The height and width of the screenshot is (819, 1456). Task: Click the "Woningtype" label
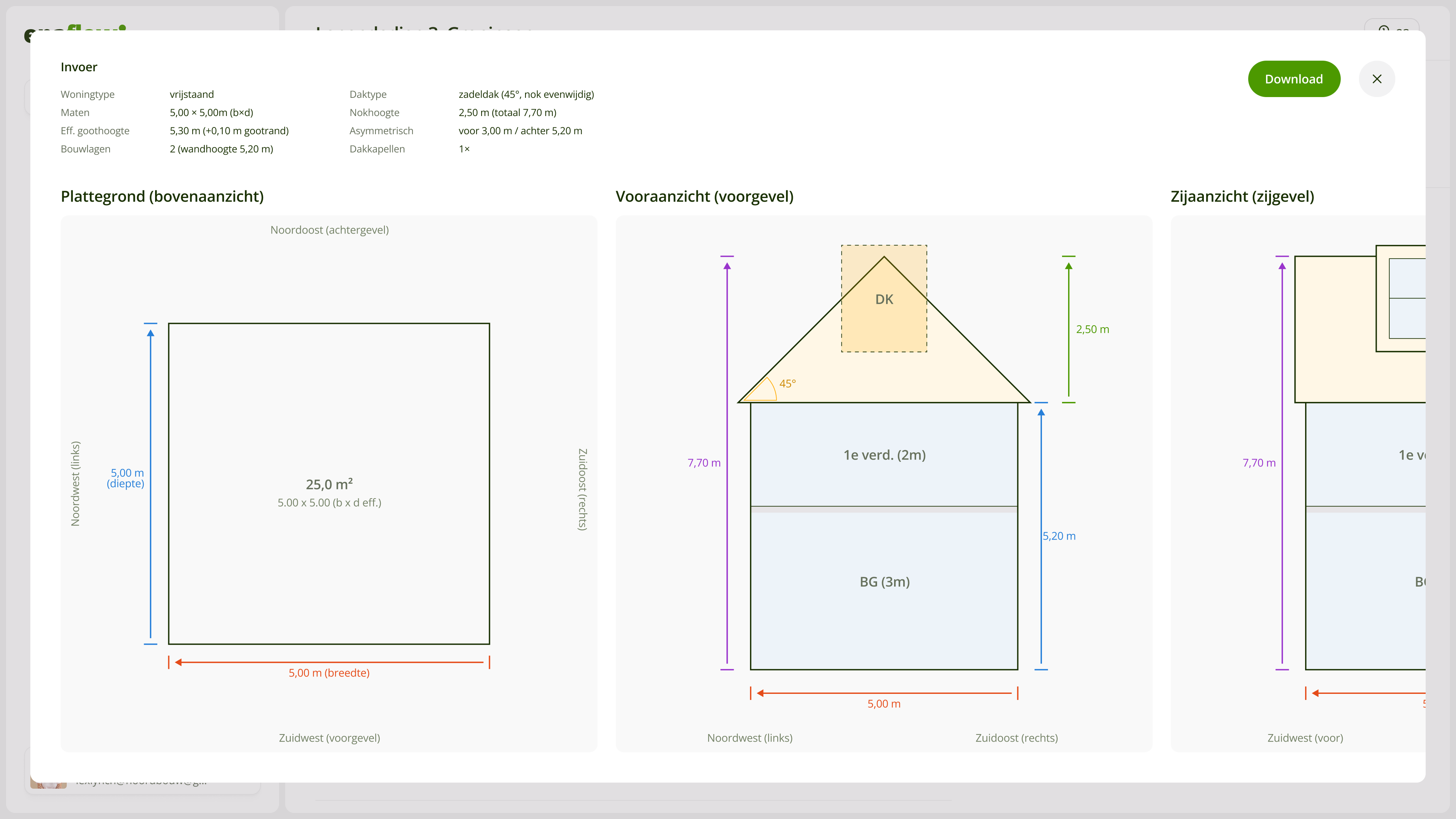(88, 94)
